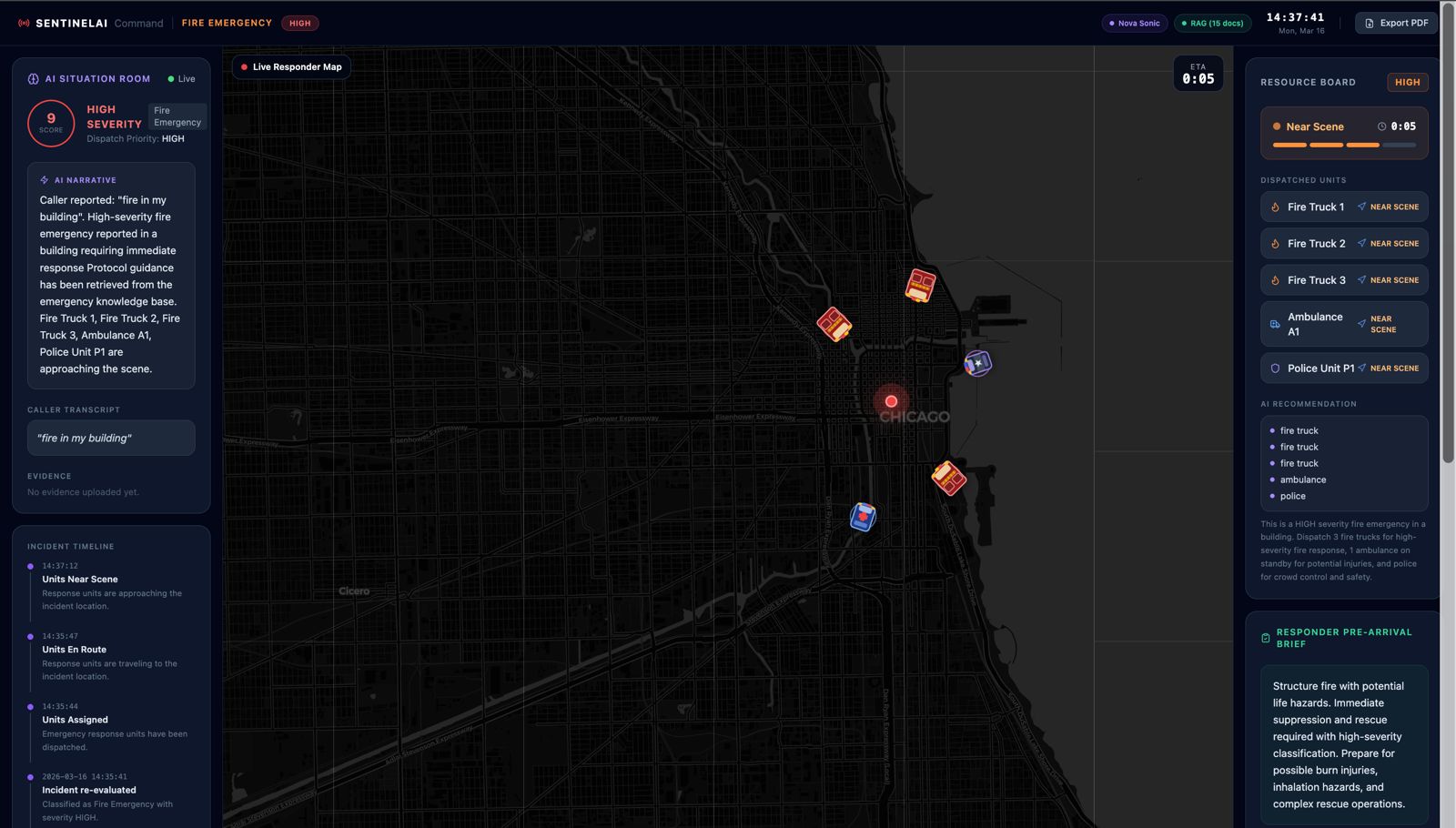
Task: Click the location arrow in Fire Truck 2 row
Action: click(1361, 243)
